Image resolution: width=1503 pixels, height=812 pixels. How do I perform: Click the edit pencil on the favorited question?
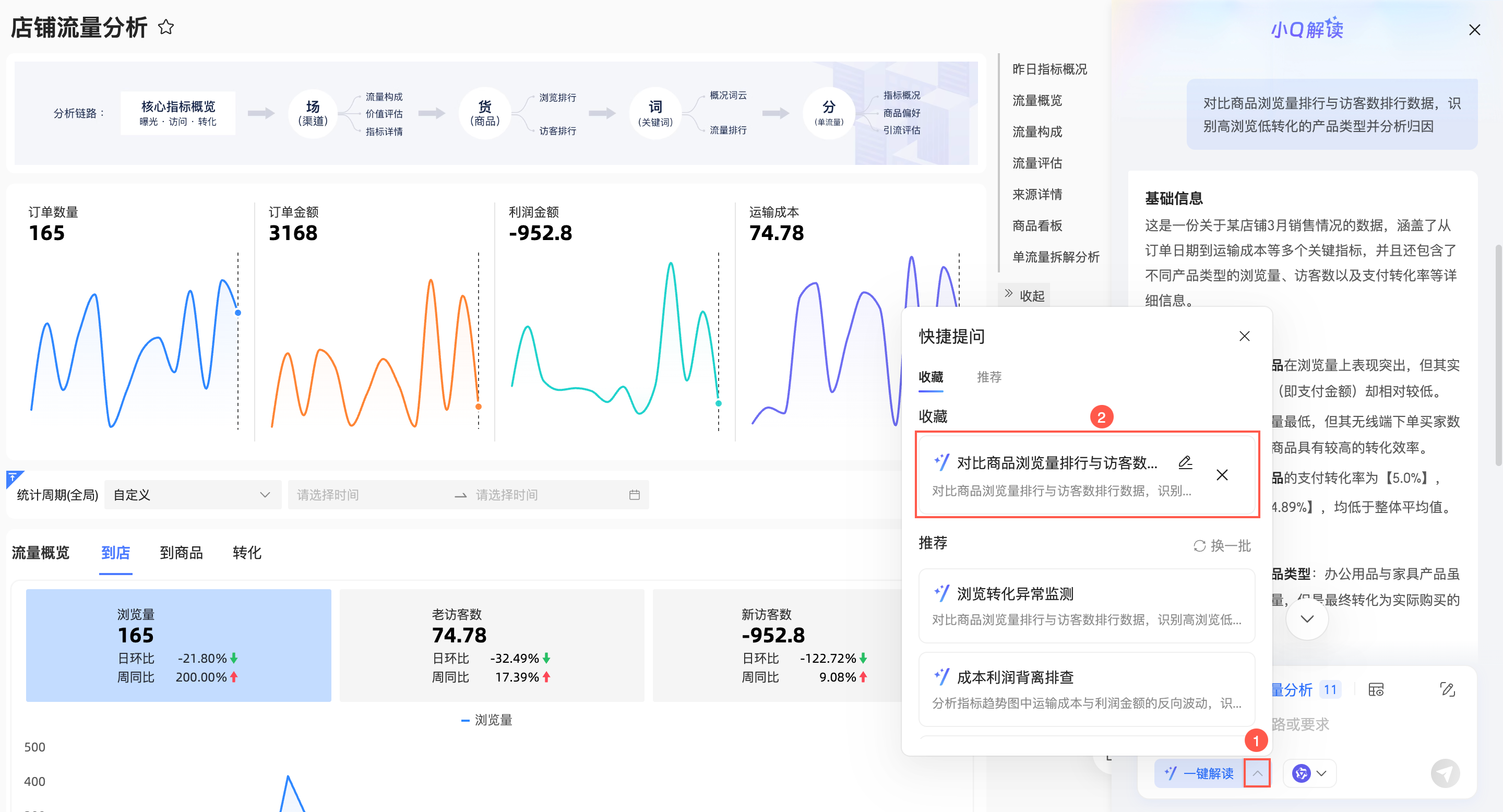tap(1185, 462)
